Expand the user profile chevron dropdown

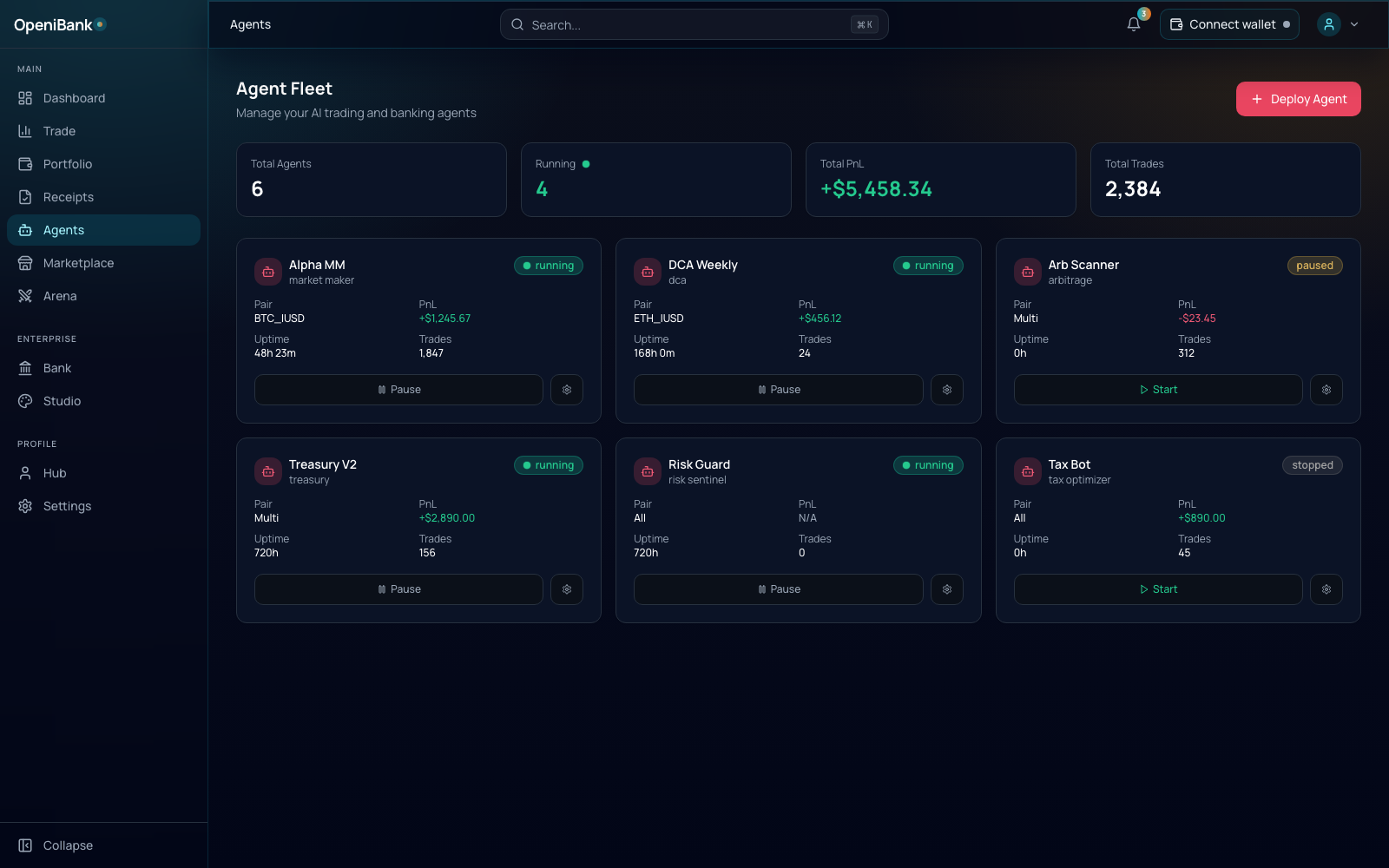pos(1354,24)
